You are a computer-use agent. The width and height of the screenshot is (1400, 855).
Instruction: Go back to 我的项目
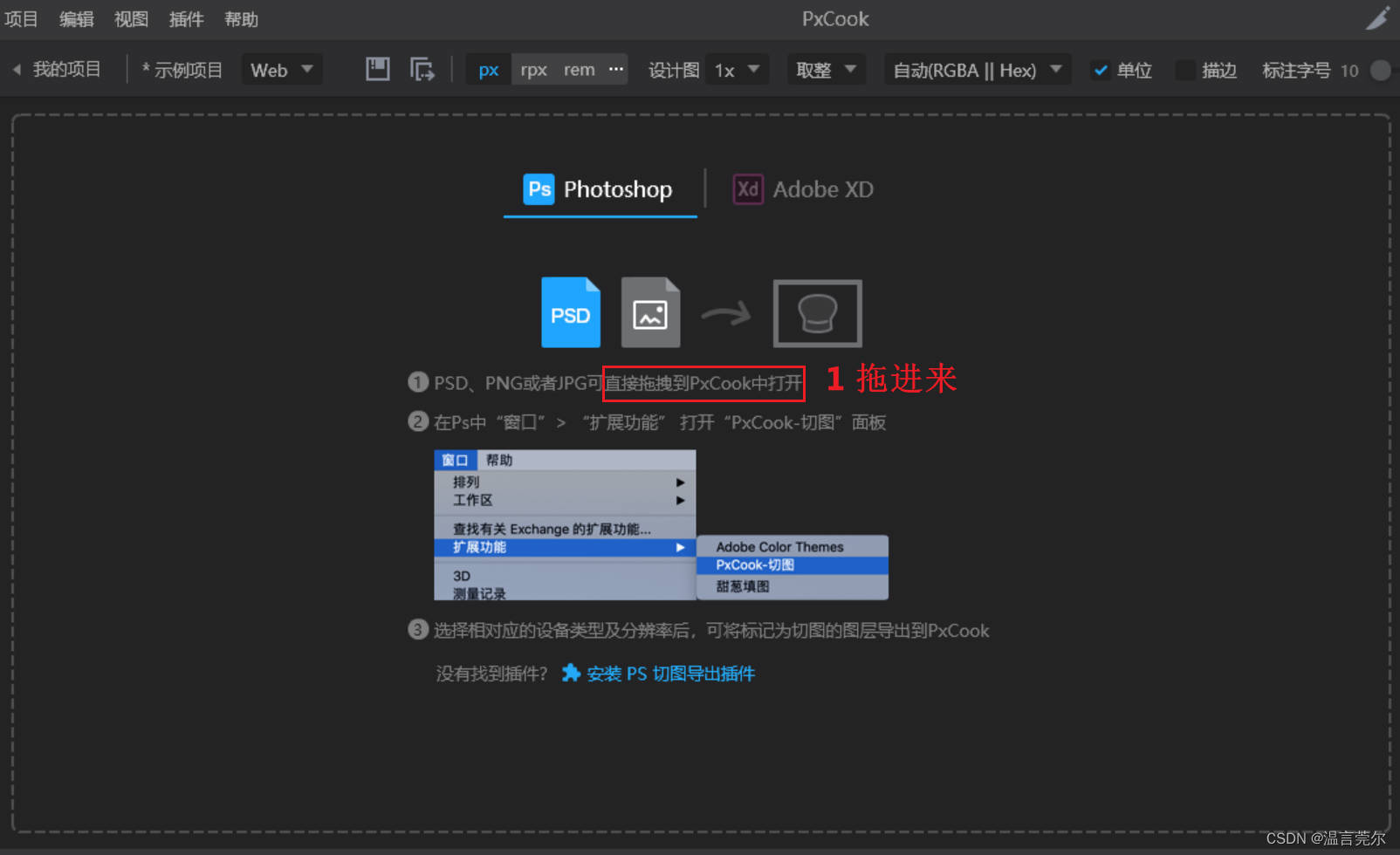tap(66, 69)
